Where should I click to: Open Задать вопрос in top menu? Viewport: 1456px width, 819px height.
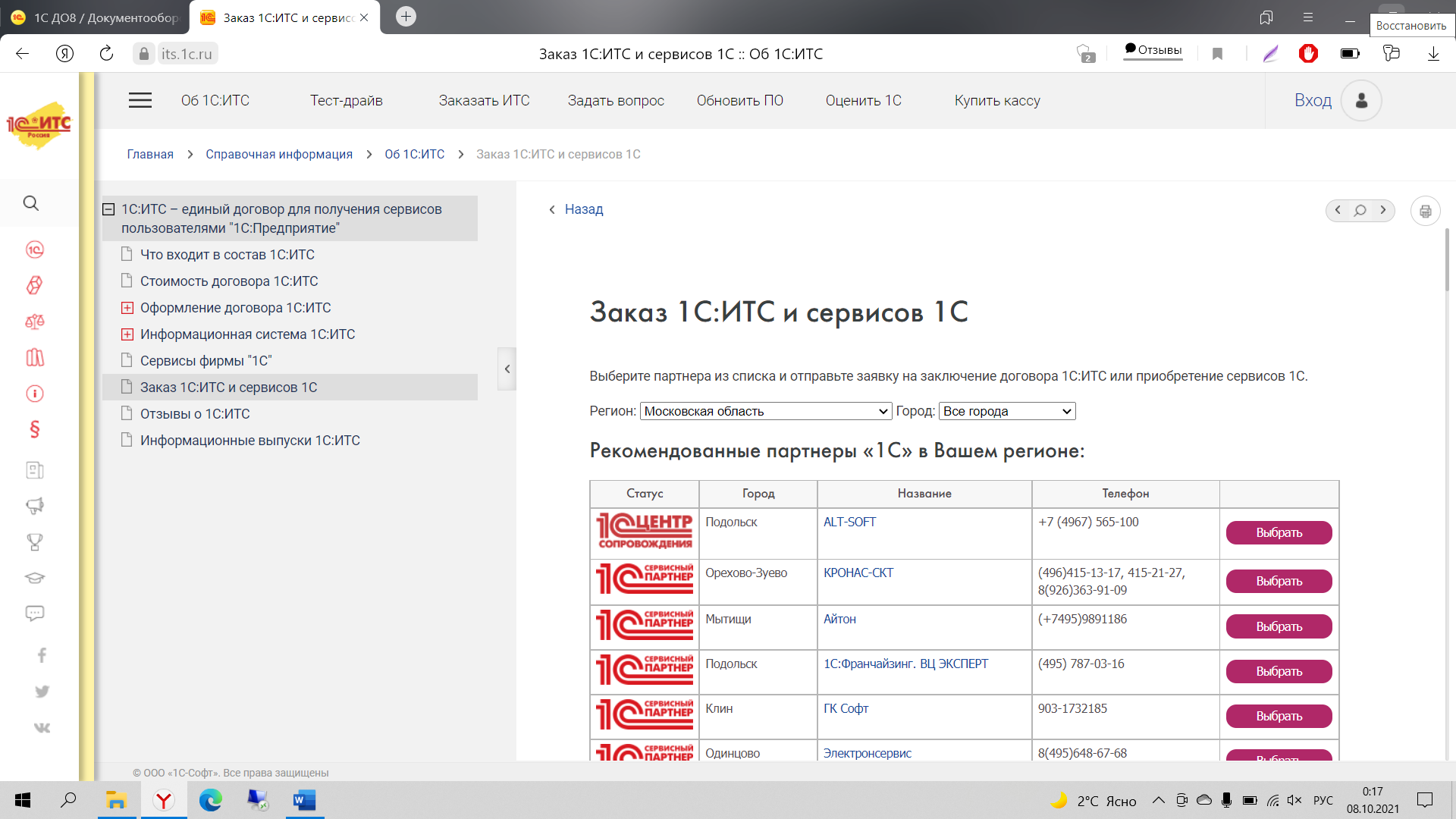click(x=616, y=100)
